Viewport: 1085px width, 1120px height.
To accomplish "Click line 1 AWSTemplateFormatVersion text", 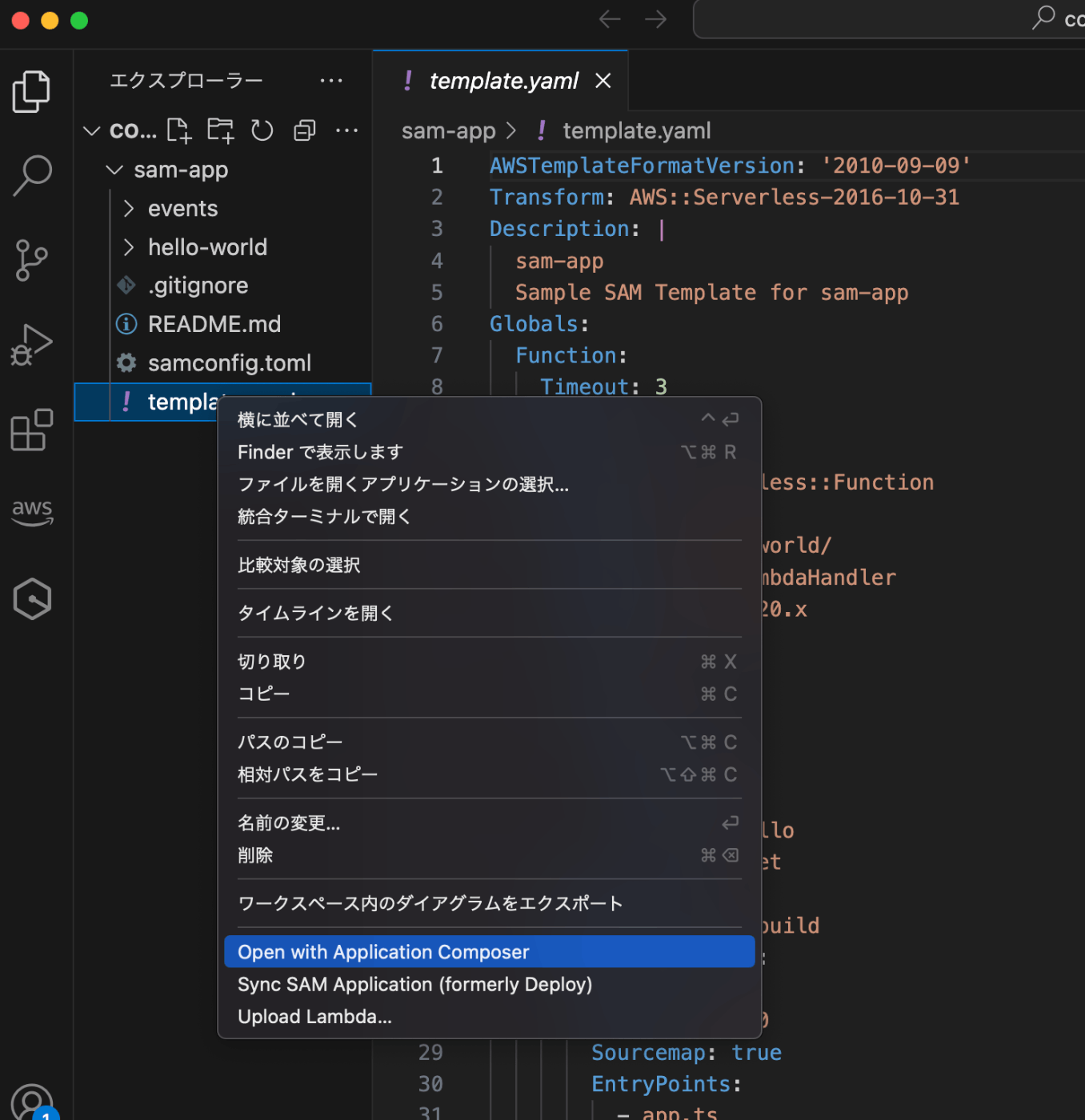I will pos(641,166).
